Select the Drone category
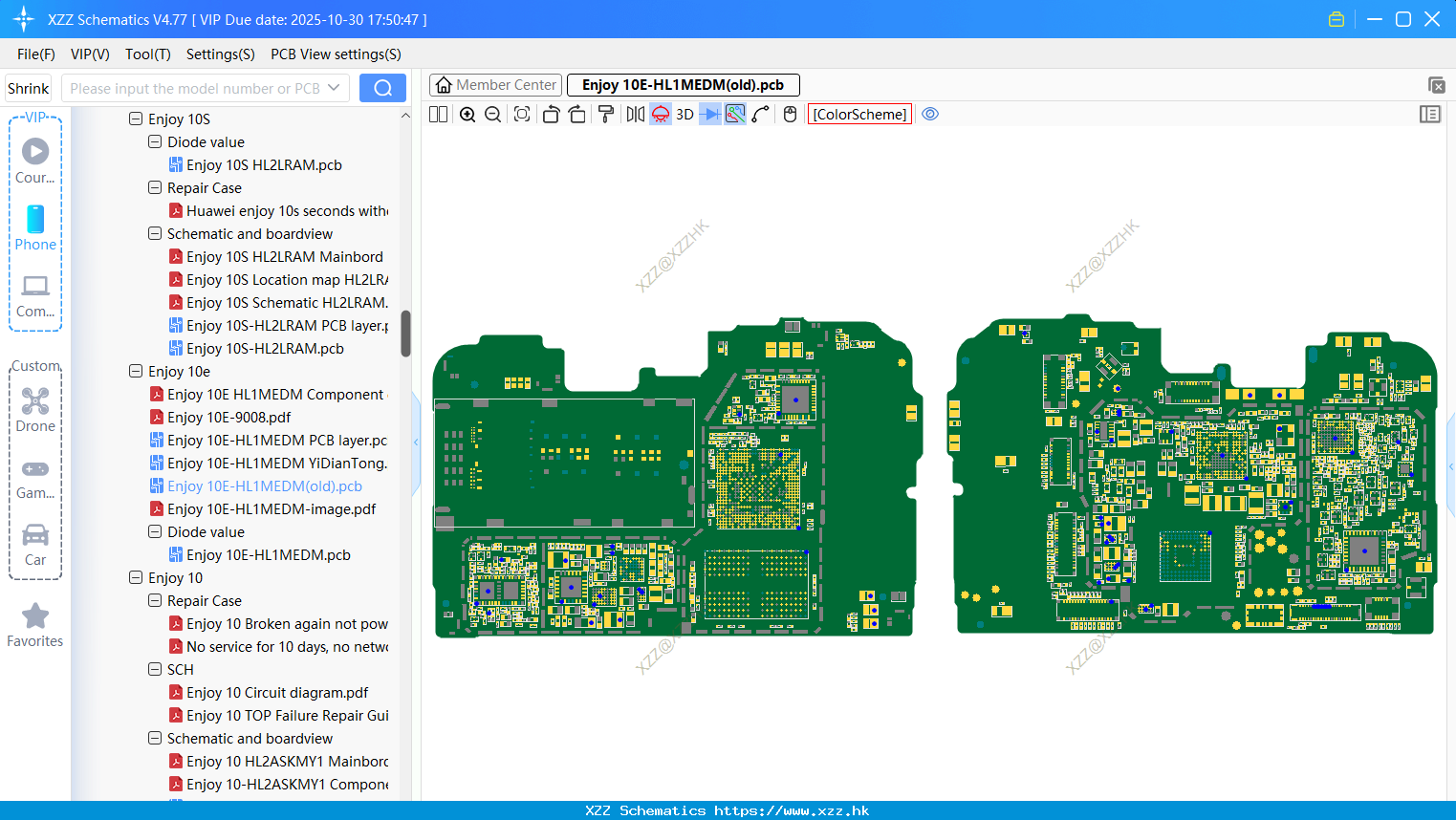1456x820 pixels. click(x=35, y=410)
